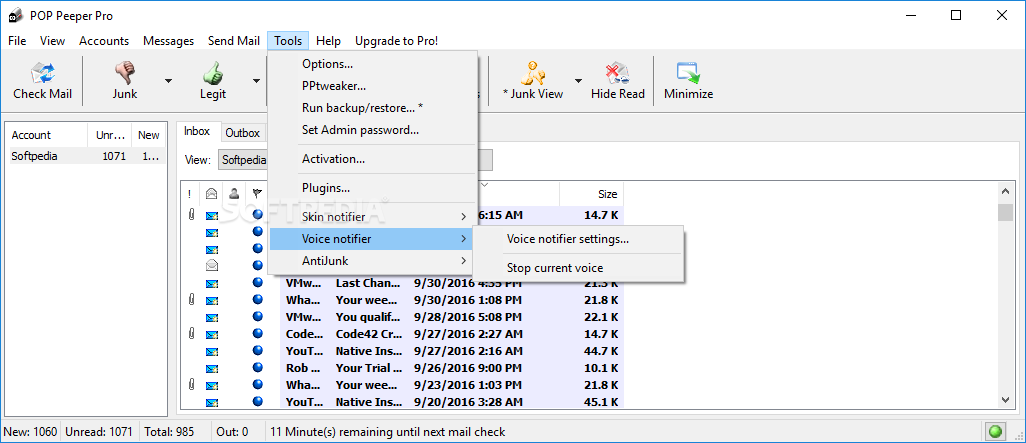Switch to the Inbox tab

[197, 131]
